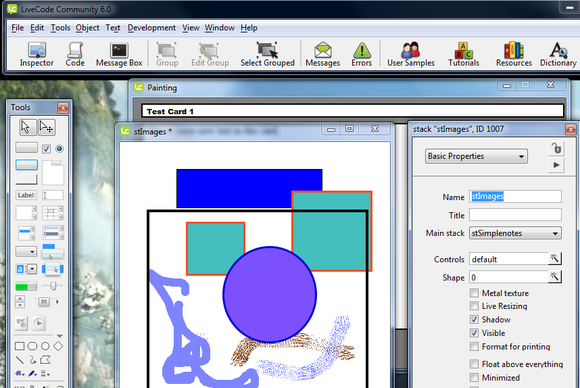This screenshot has height=388, width=580.
Task: Uncheck the Shadow checkbox
Action: 474,319
